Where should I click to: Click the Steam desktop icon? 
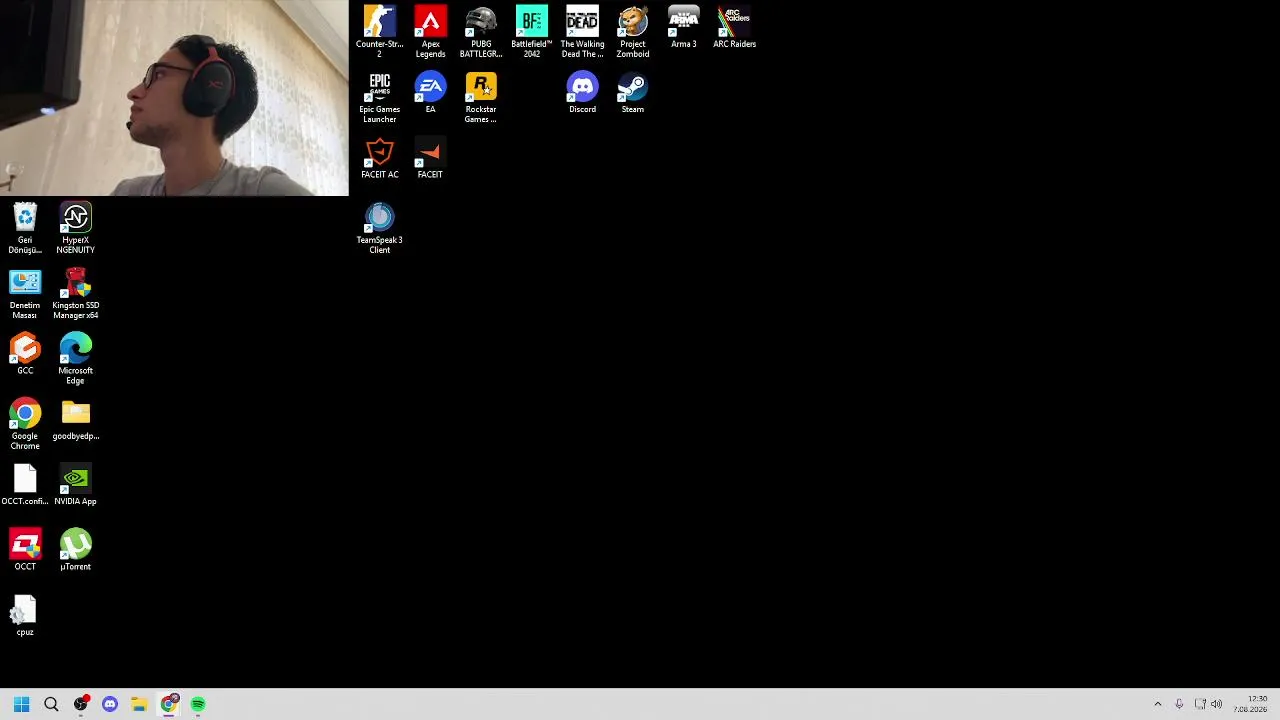tap(632, 93)
